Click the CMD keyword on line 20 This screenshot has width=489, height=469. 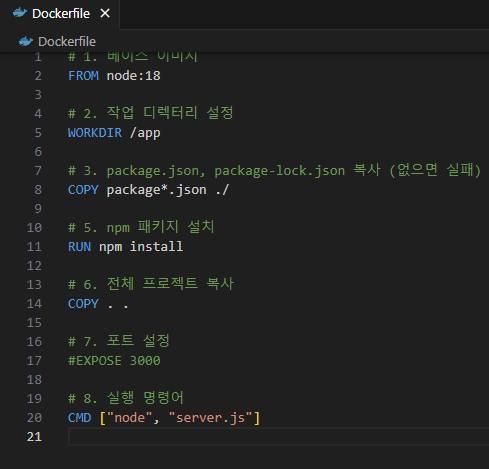click(79, 418)
